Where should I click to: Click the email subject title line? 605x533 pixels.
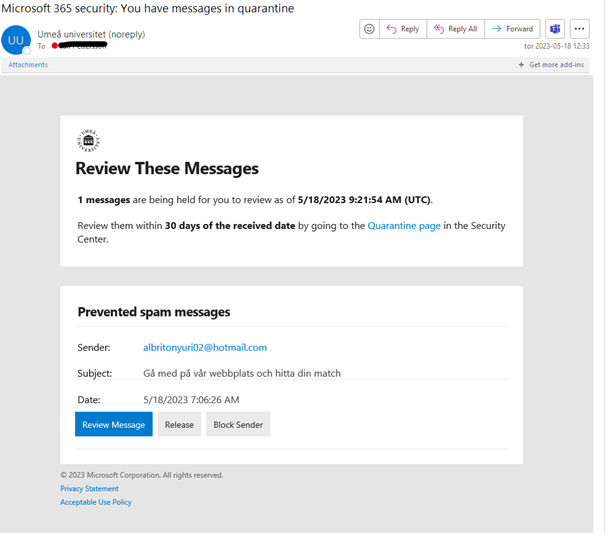pyautogui.click(x=148, y=8)
